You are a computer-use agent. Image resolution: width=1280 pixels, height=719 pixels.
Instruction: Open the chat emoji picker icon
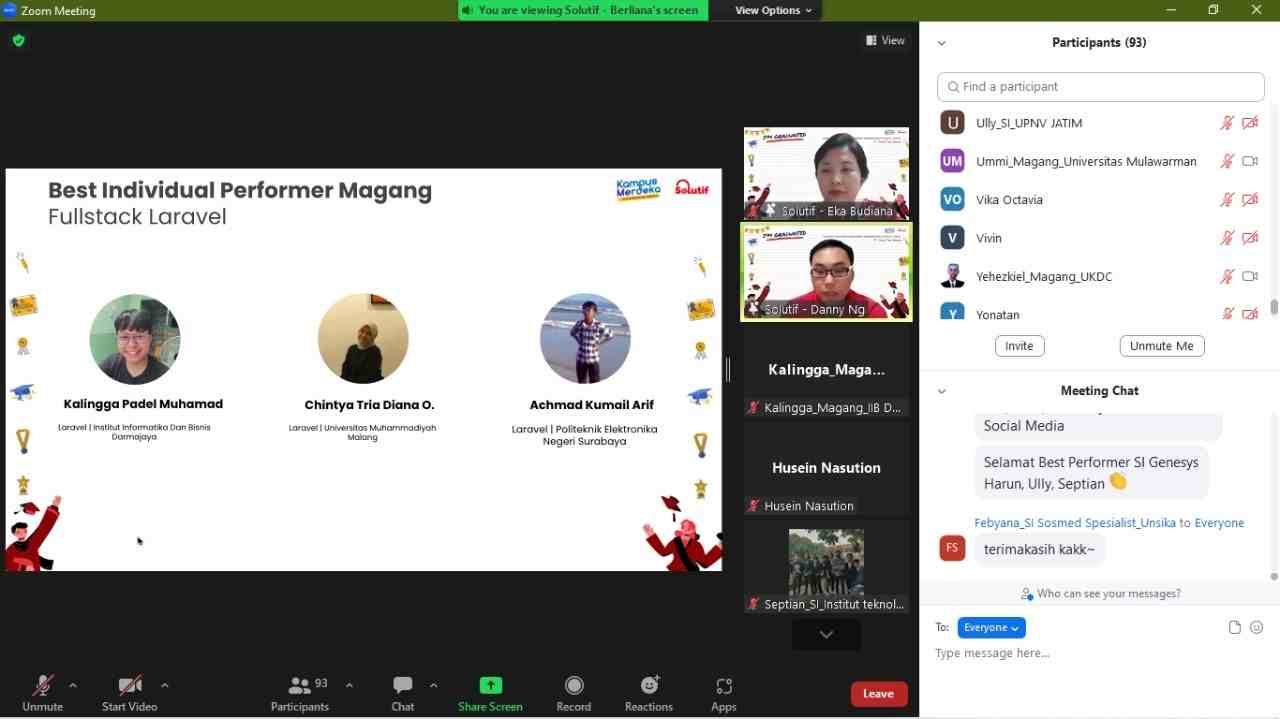1257,628
